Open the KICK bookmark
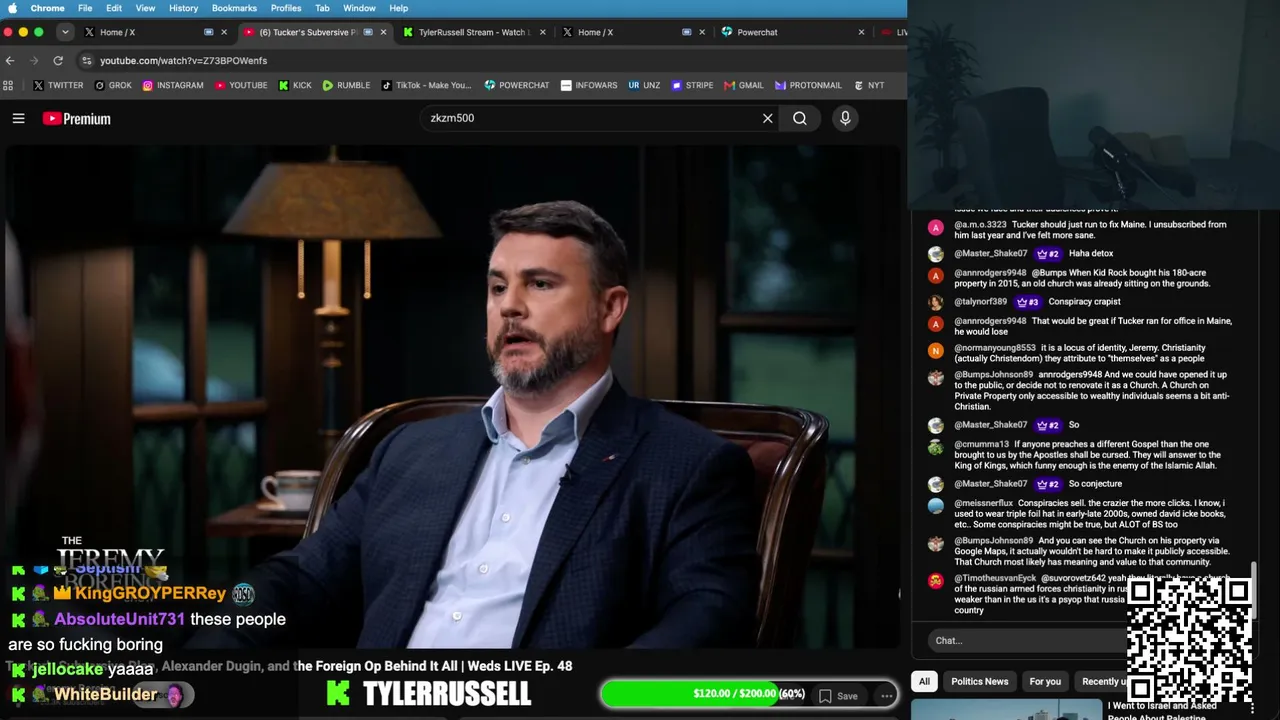1280x720 pixels. click(295, 86)
